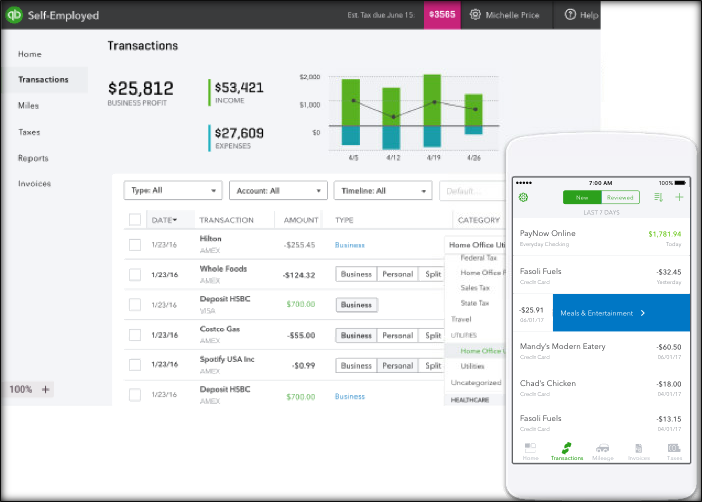This screenshot has height=502, width=702.
Task: Tap Chad's Chicken transaction on phone
Action: [x=601, y=388]
